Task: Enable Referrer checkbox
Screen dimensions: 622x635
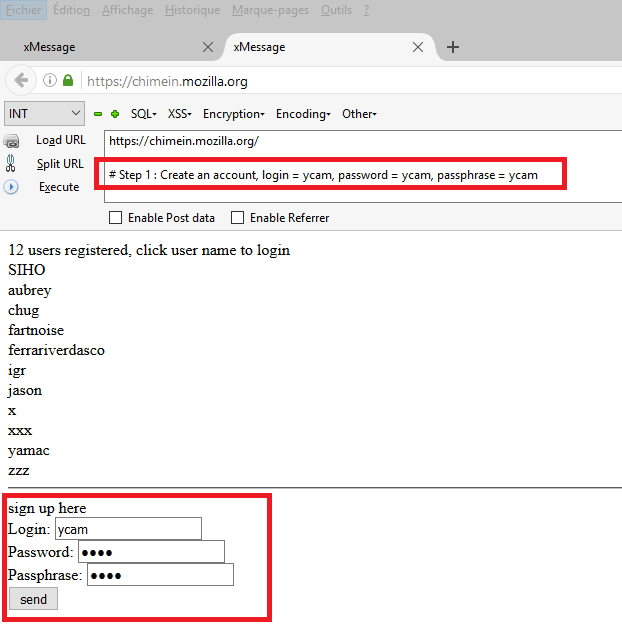Action: tap(237, 218)
